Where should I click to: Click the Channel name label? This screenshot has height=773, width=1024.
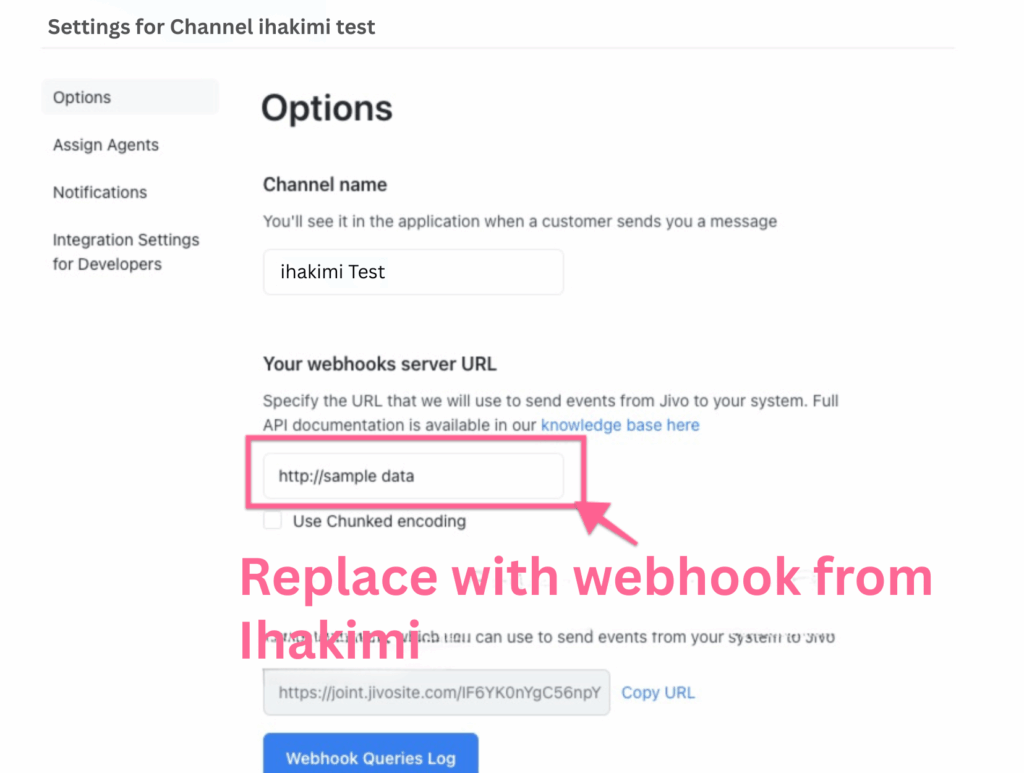click(x=325, y=185)
